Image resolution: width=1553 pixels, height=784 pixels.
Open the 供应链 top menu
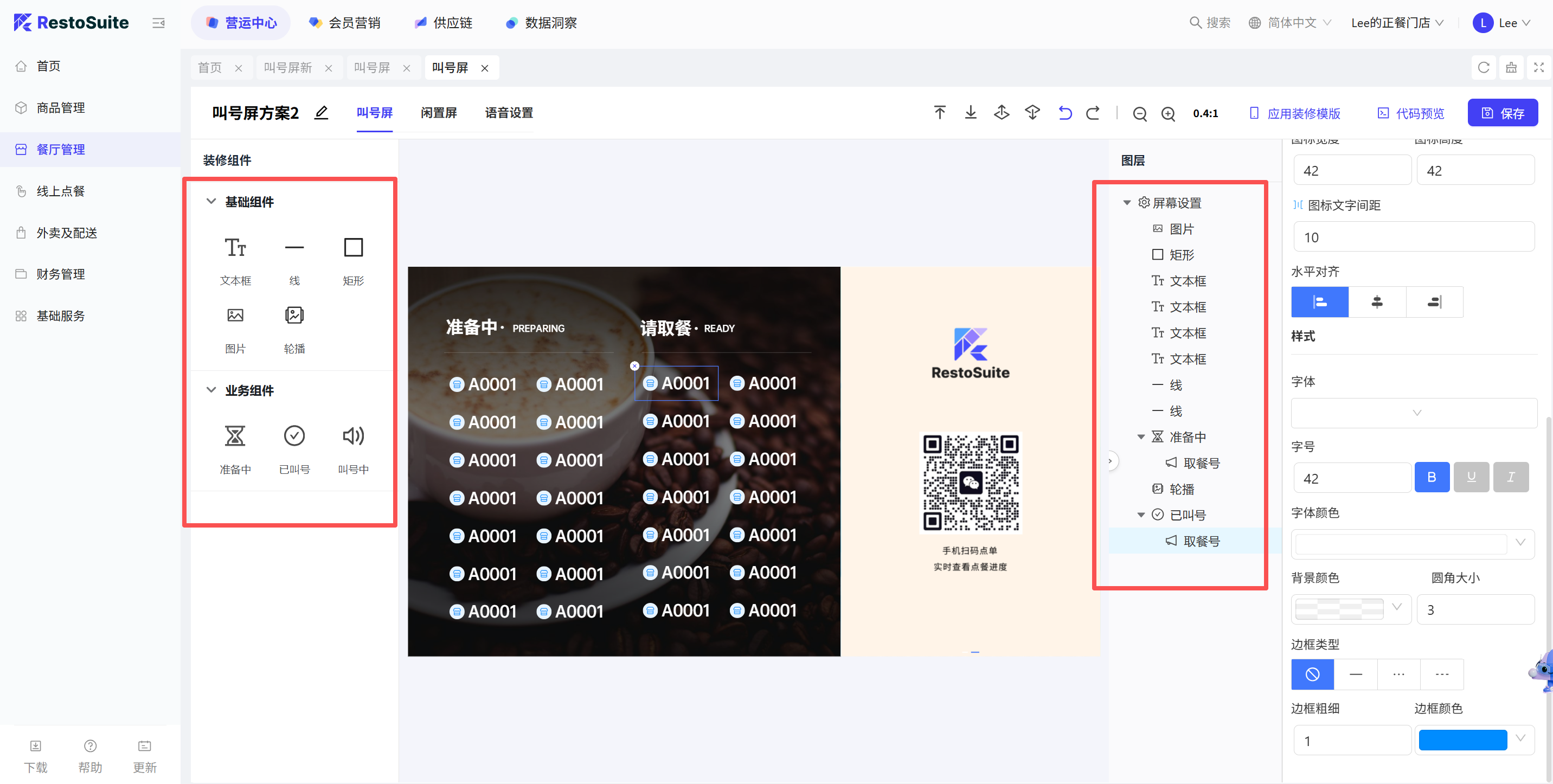[x=443, y=23]
